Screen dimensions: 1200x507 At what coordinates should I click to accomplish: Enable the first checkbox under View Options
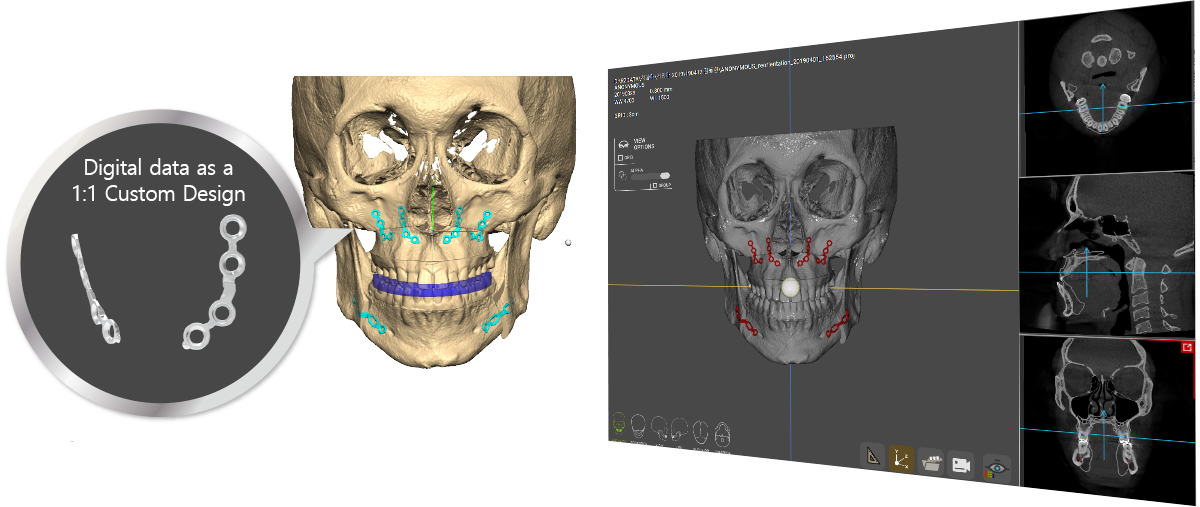click(x=621, y=157)
